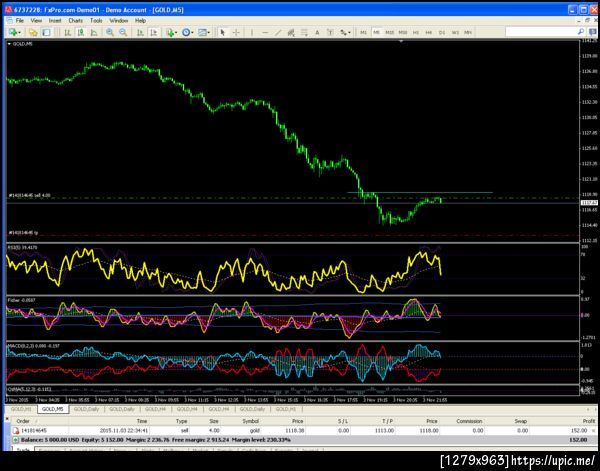Expand the Templates dropdown arrow
Viewport: 600px width, 471px height.
click(208, 33)
